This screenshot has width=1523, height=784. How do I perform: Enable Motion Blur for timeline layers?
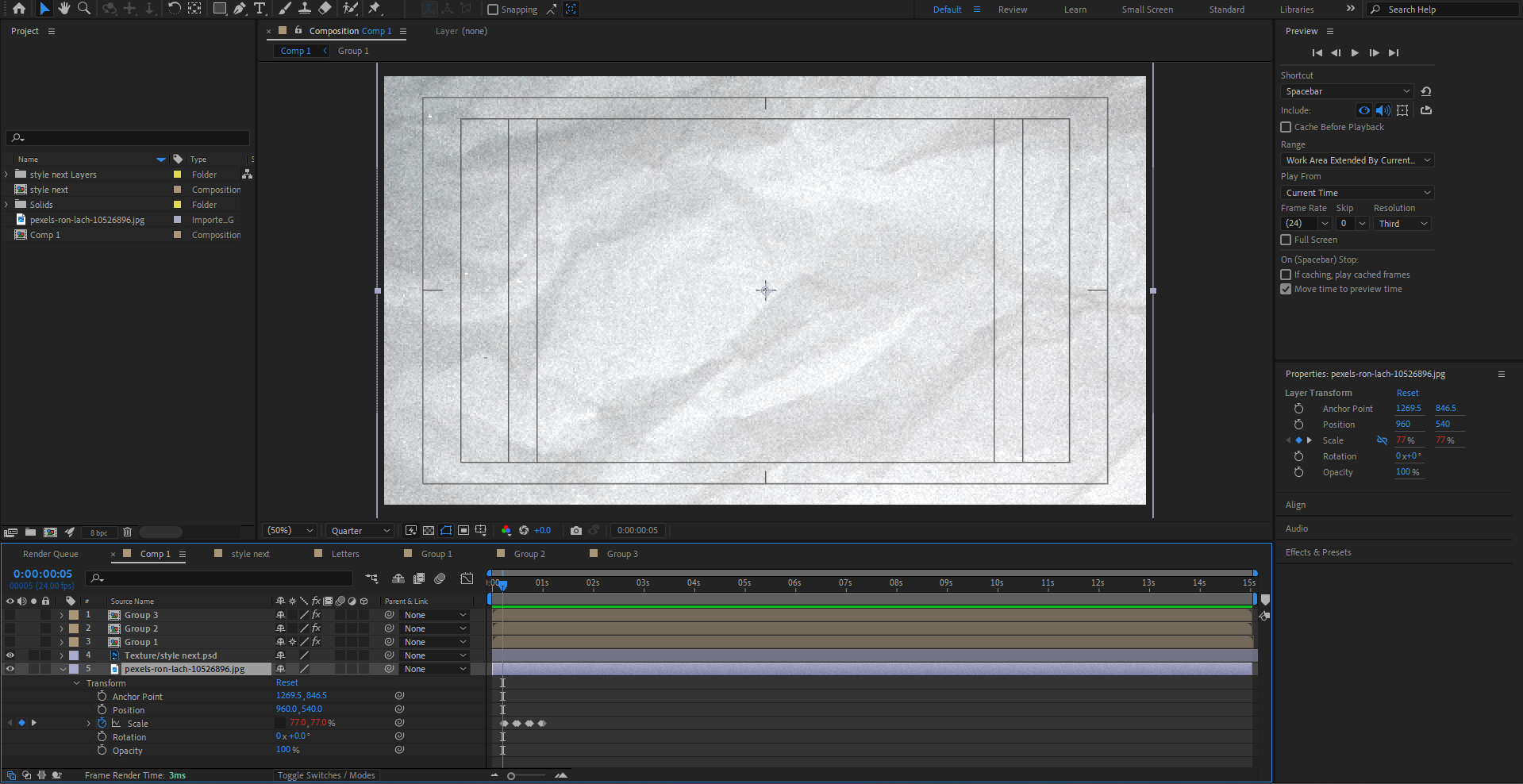440,578
